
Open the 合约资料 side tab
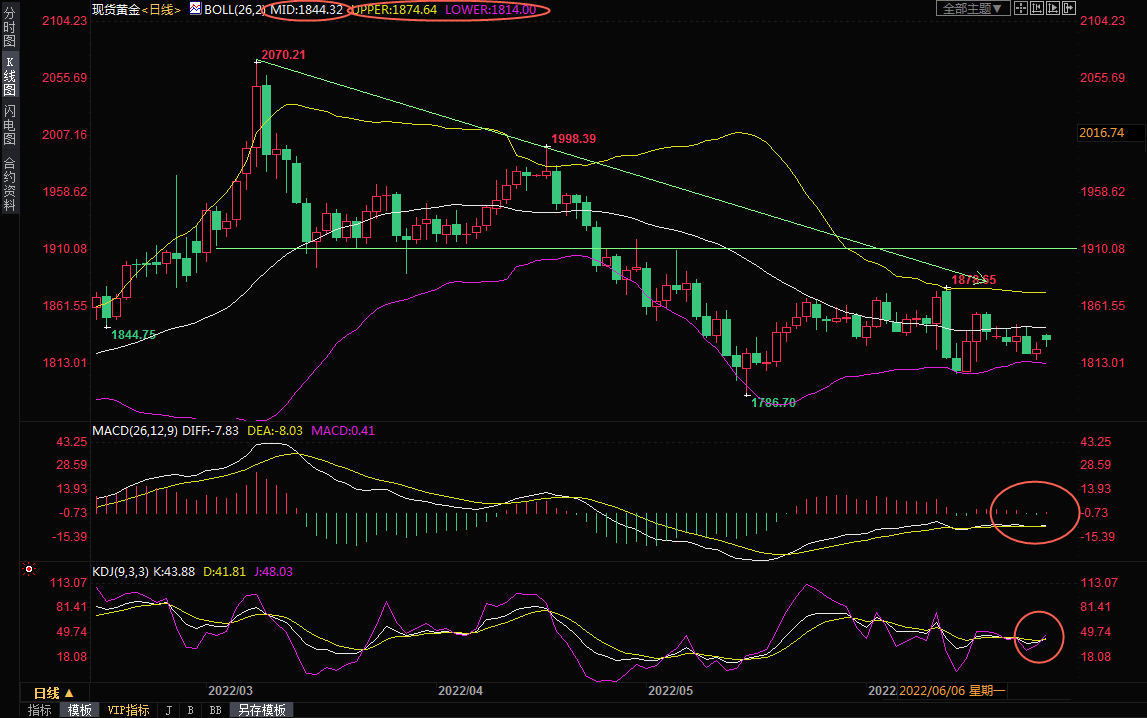pyautogui.click(x=9, y=184)
